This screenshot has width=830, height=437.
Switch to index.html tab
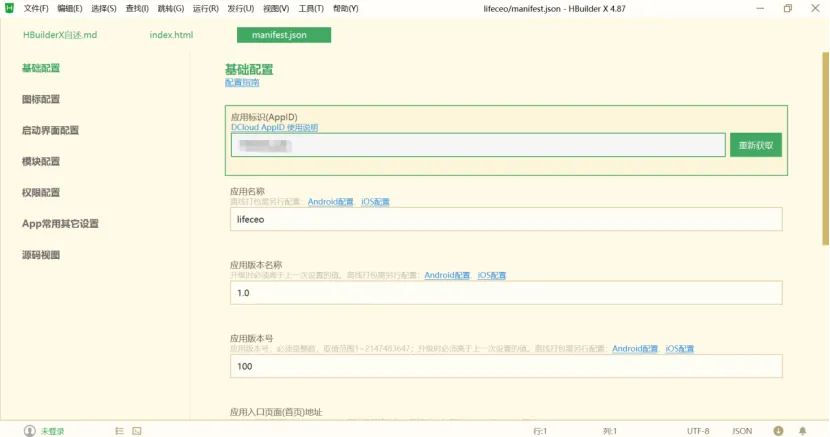171,35
